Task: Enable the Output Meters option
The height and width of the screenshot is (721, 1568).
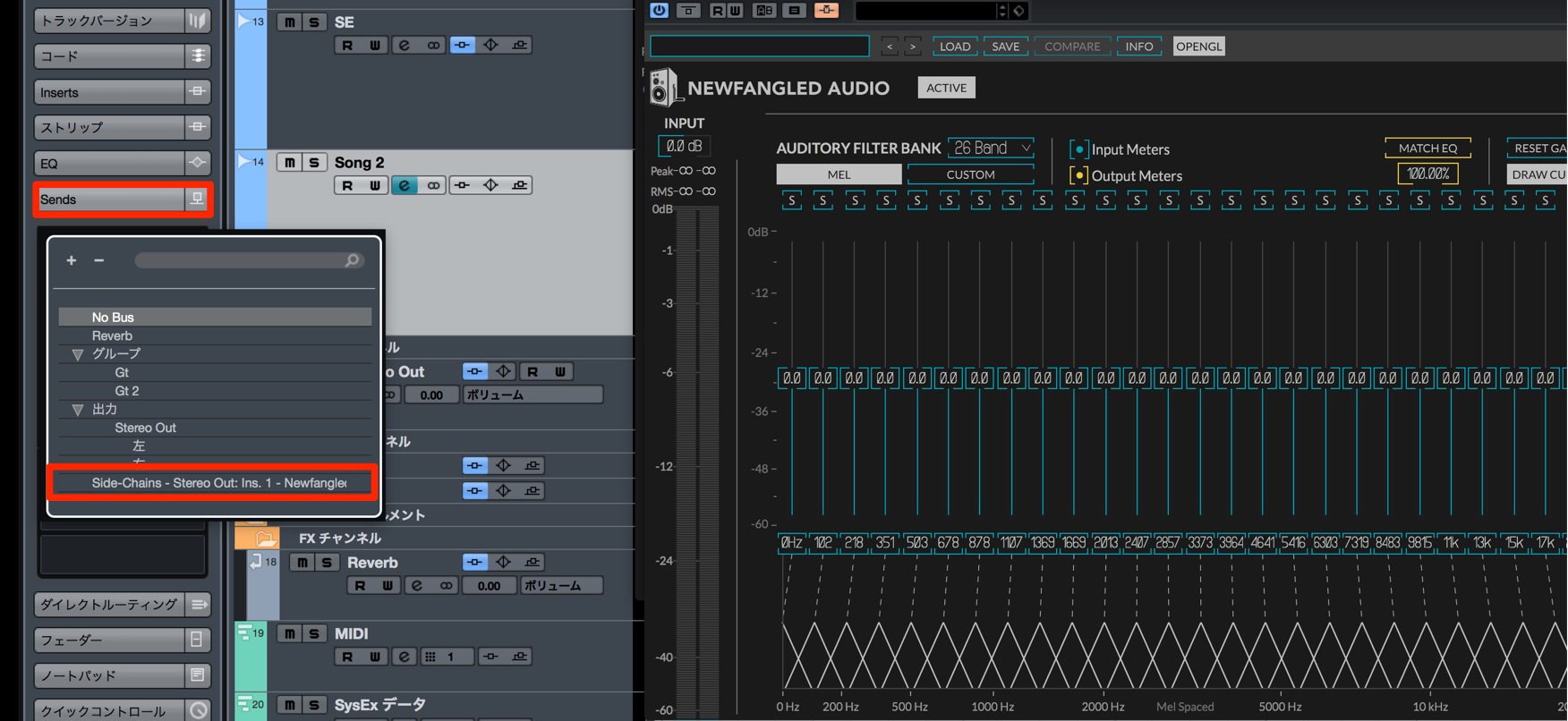Action: point(1079,175)
